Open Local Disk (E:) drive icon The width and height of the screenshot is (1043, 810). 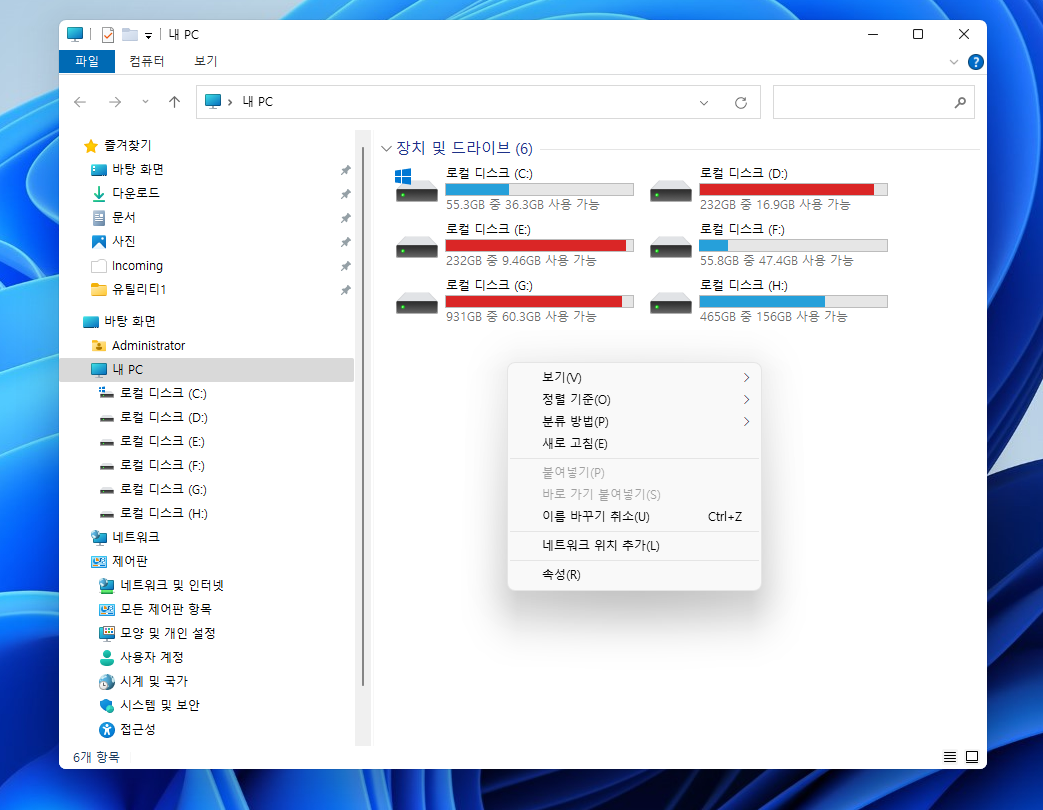pos(416,247)
